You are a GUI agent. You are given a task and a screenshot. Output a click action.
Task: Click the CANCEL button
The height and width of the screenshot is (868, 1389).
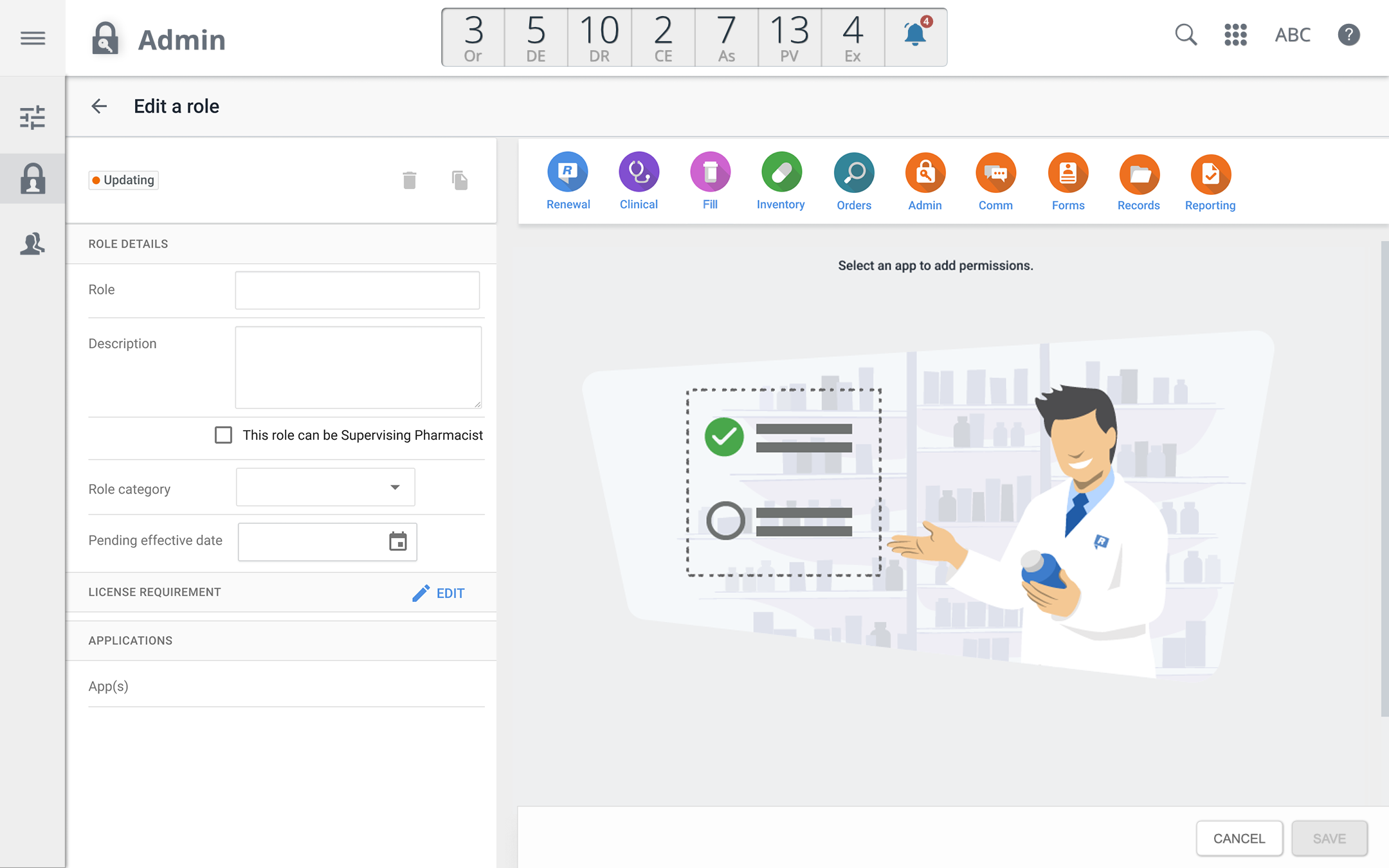click(x=1239, y=838)
